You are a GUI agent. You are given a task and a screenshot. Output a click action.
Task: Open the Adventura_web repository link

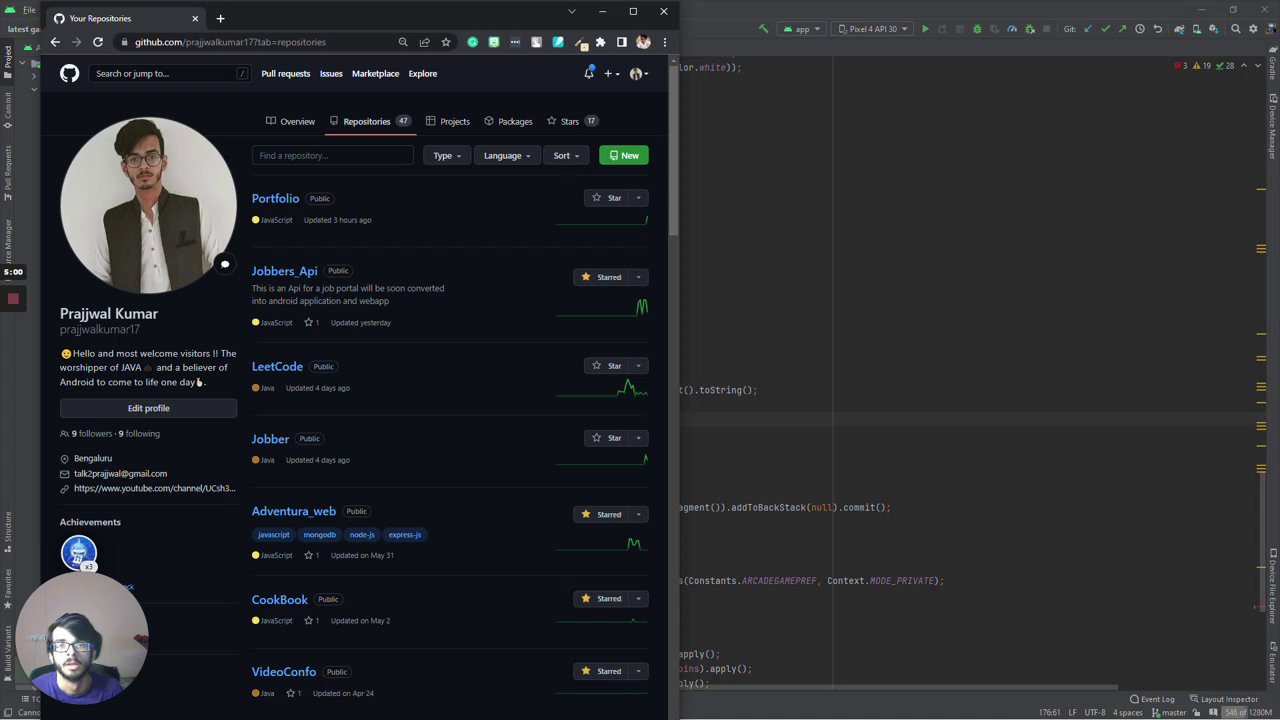click(294, 511)
